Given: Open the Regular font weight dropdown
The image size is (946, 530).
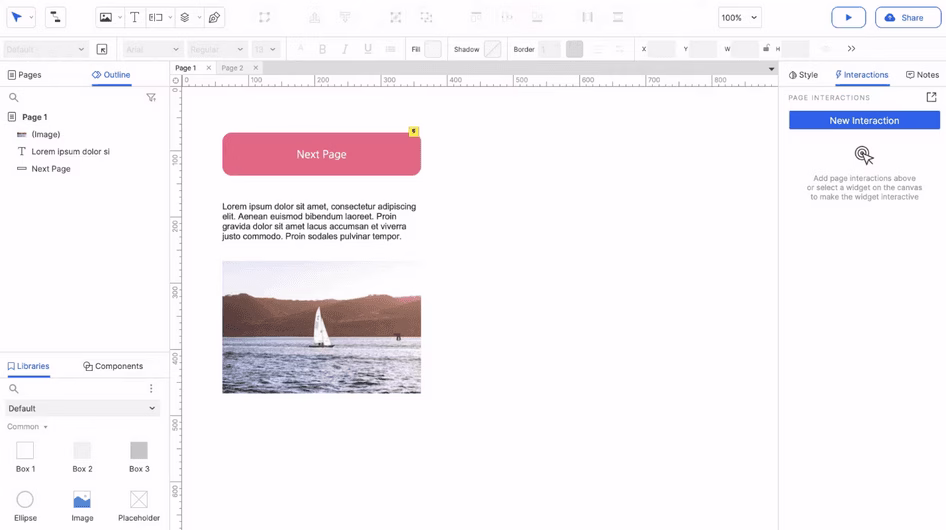Looking at the screenshot, I should (217, 49).
